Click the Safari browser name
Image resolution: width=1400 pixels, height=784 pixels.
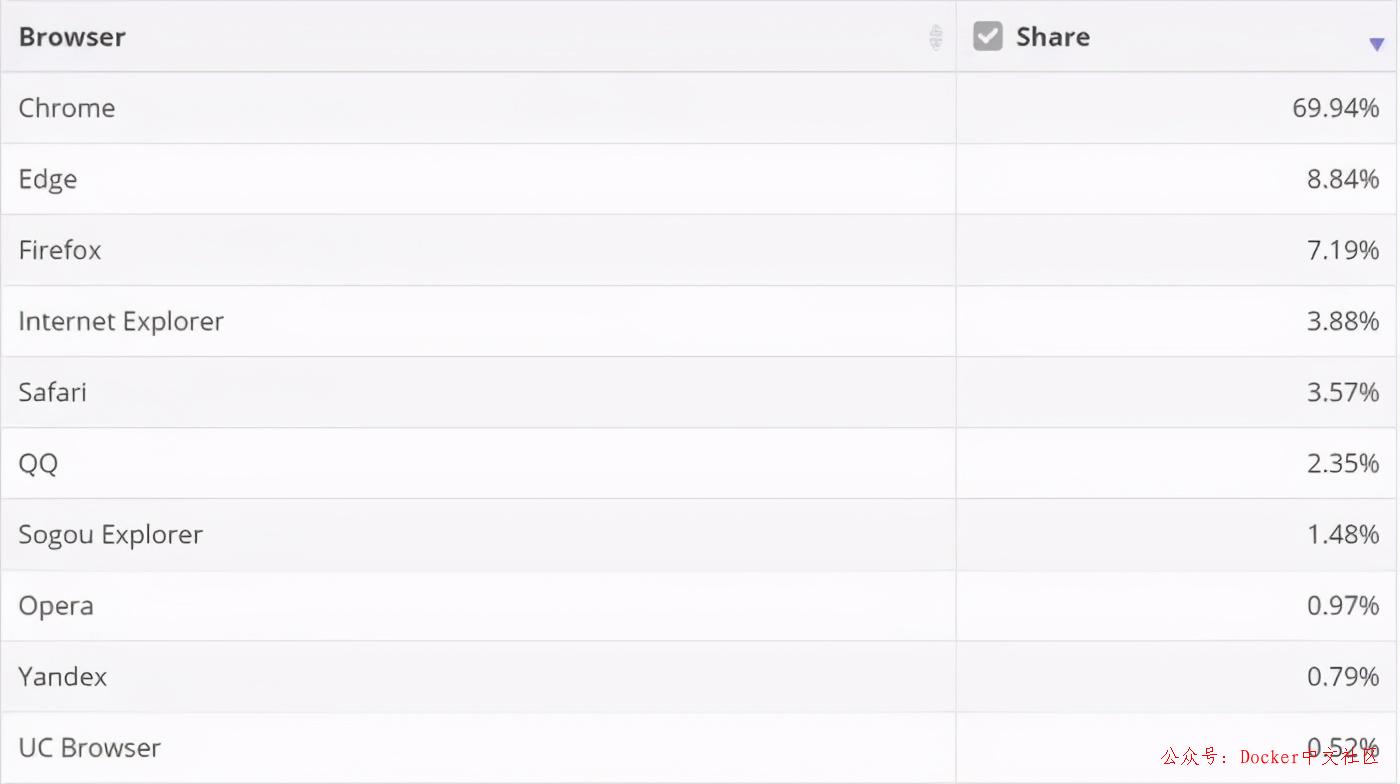tap(53, 392)
